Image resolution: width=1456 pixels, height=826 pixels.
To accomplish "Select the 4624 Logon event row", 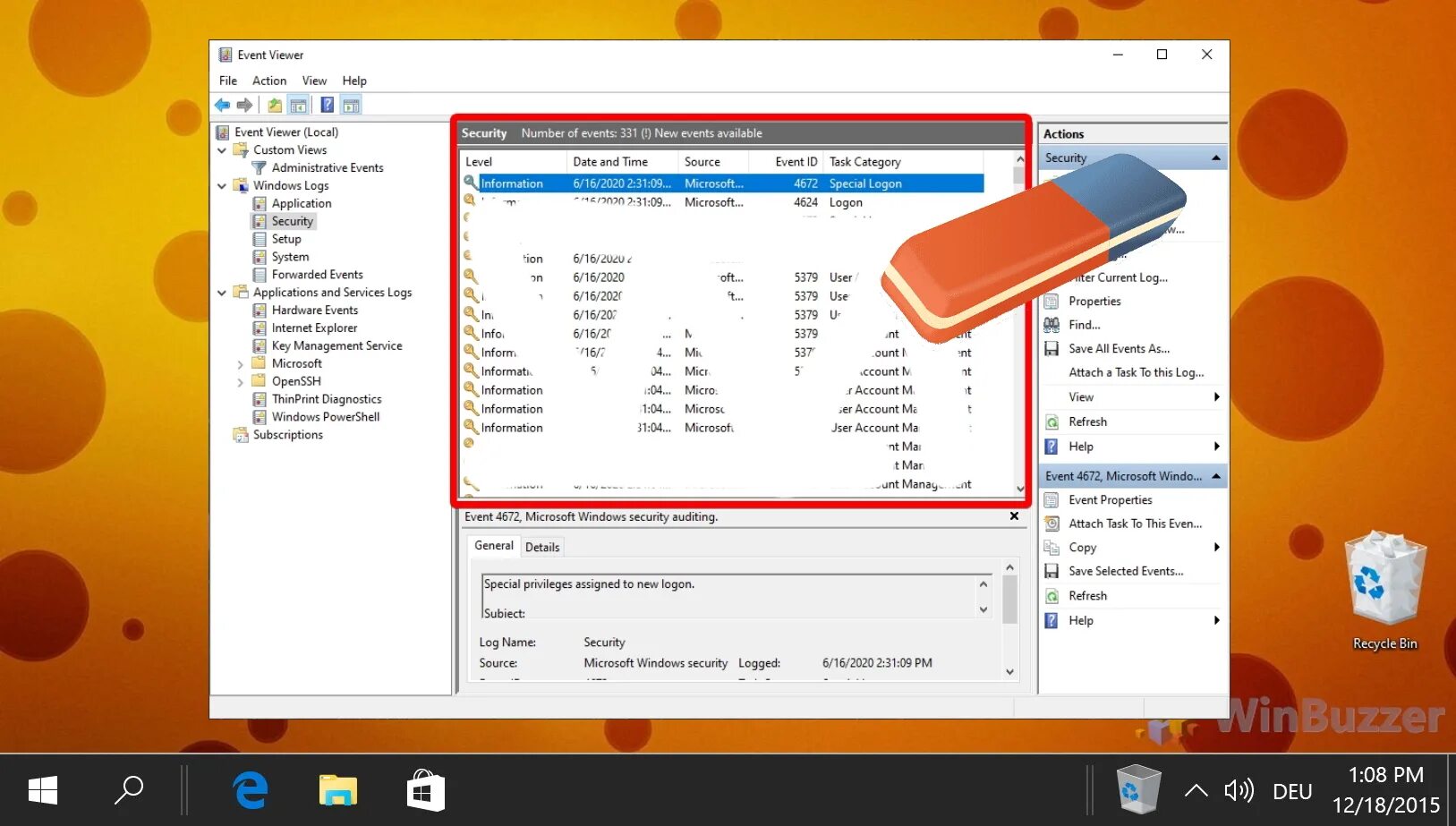I will 723,203.
